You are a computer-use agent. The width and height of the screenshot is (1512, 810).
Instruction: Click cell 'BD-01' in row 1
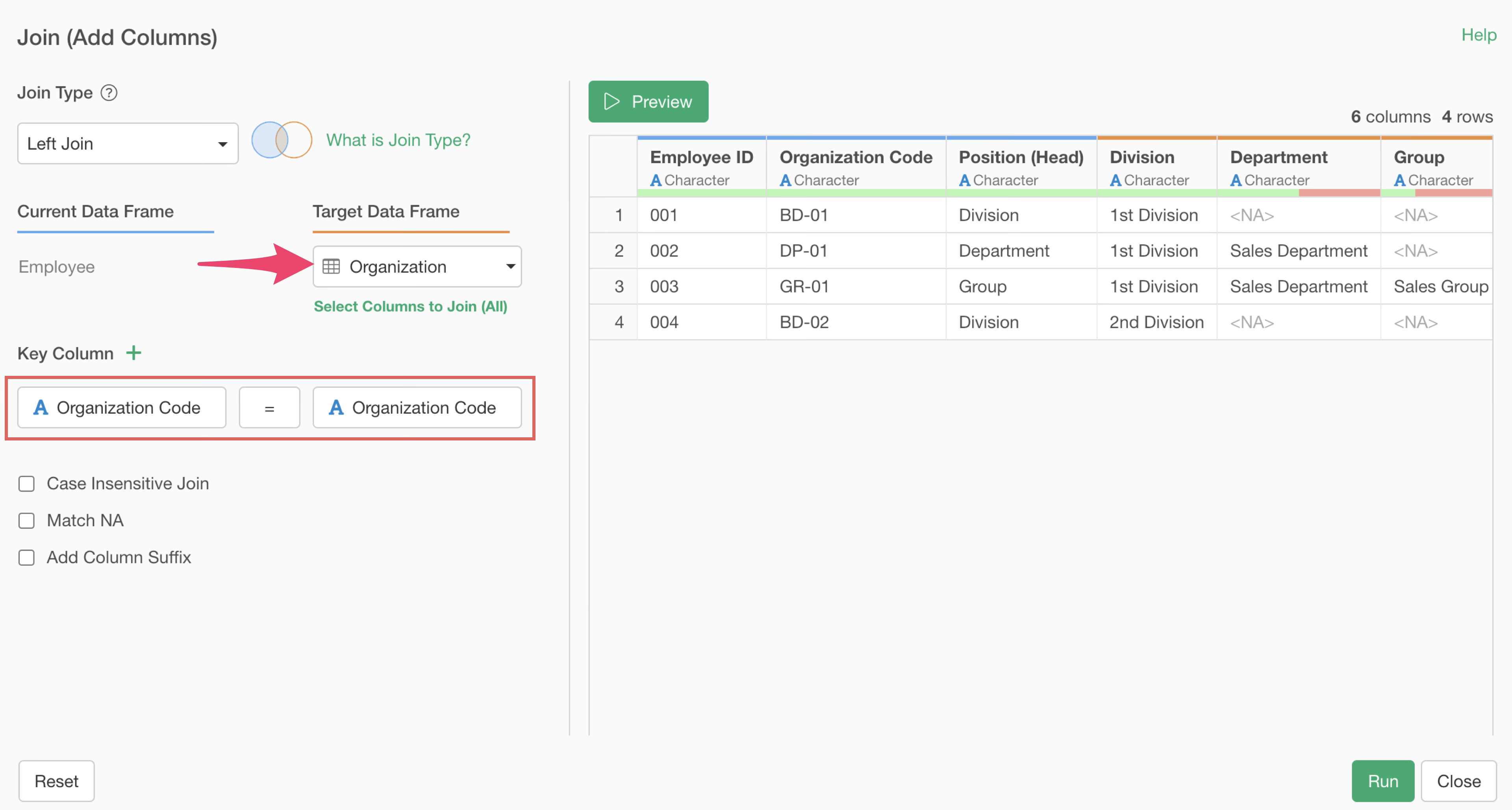[856, 215]
